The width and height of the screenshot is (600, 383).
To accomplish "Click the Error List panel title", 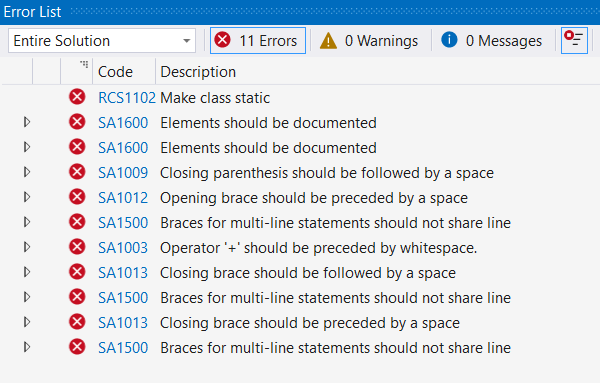I will click(32, 12).
